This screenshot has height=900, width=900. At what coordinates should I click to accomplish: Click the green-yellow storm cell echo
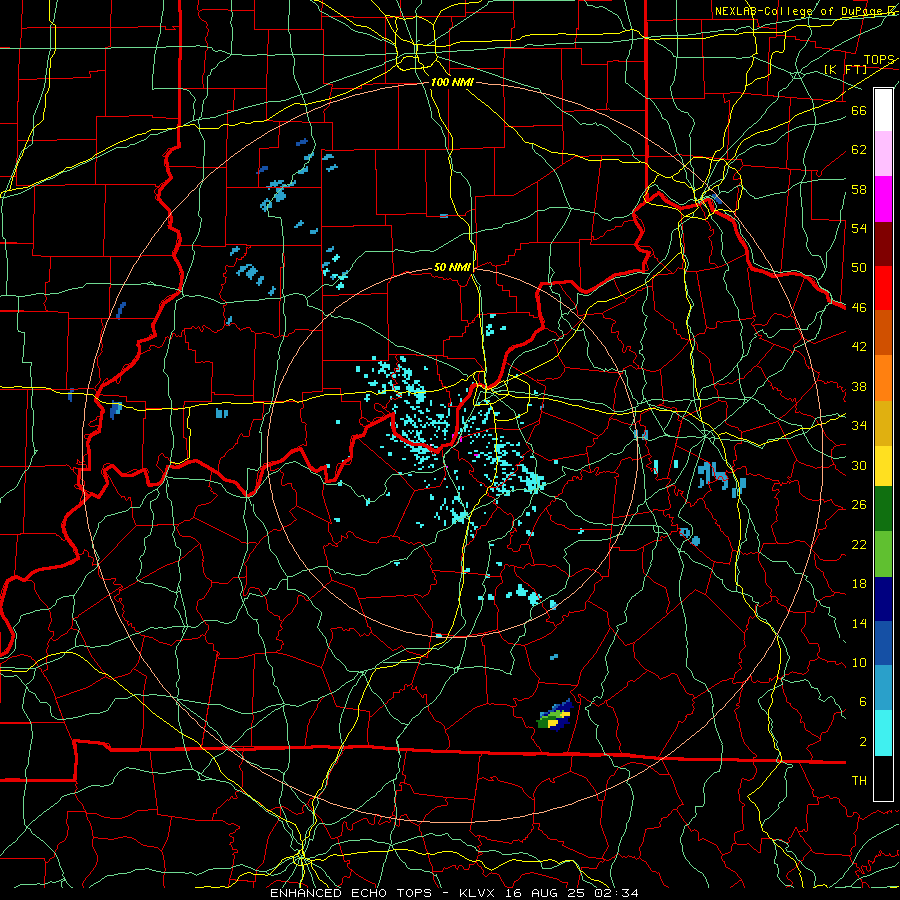pos(555,716)
